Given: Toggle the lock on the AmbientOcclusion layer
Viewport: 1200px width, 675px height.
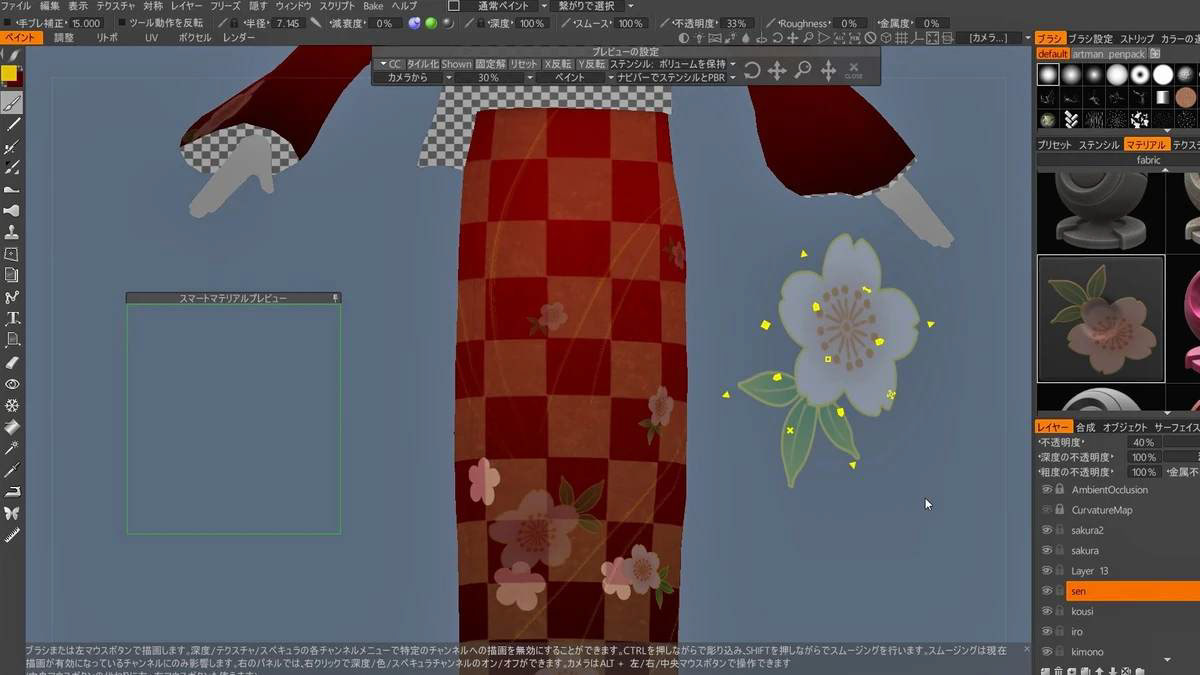Looking at the screenshot, I should point(1060,490).
